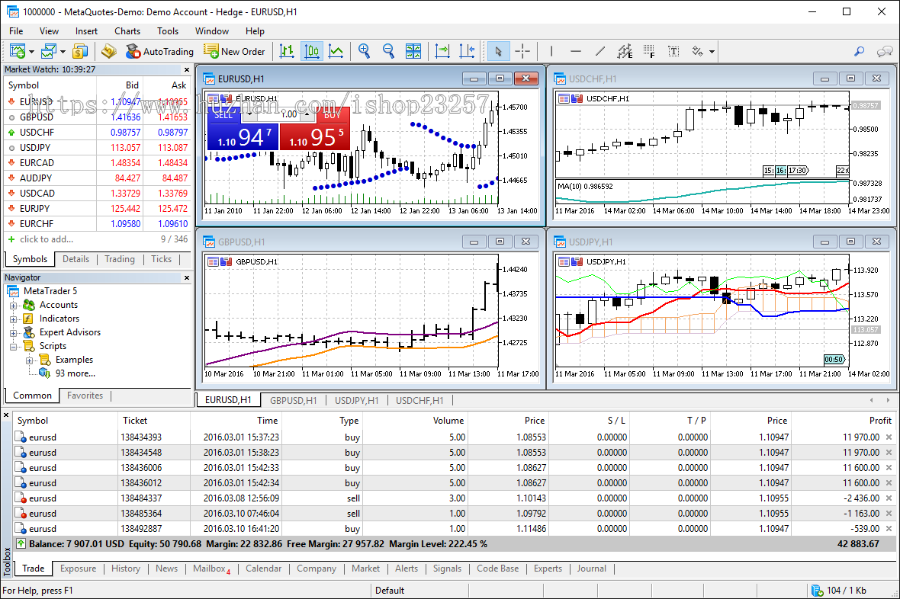Open the Favorites tab in Navigator

(x=85, y=395)
